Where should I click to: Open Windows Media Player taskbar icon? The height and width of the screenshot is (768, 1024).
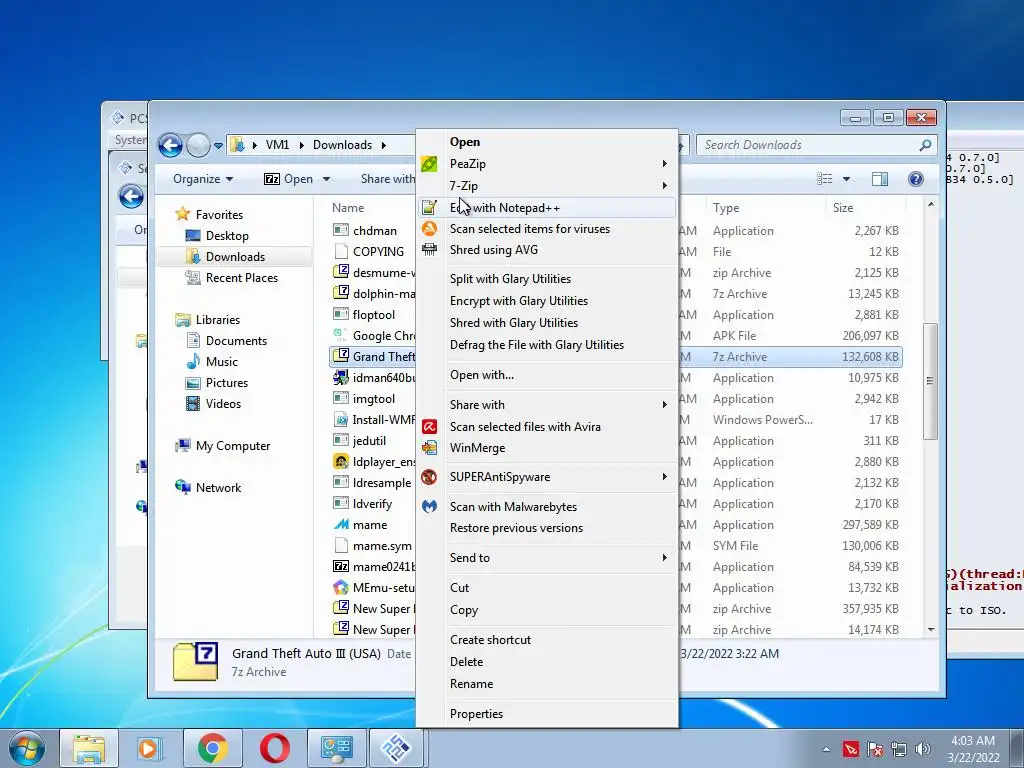pos(150,748)
